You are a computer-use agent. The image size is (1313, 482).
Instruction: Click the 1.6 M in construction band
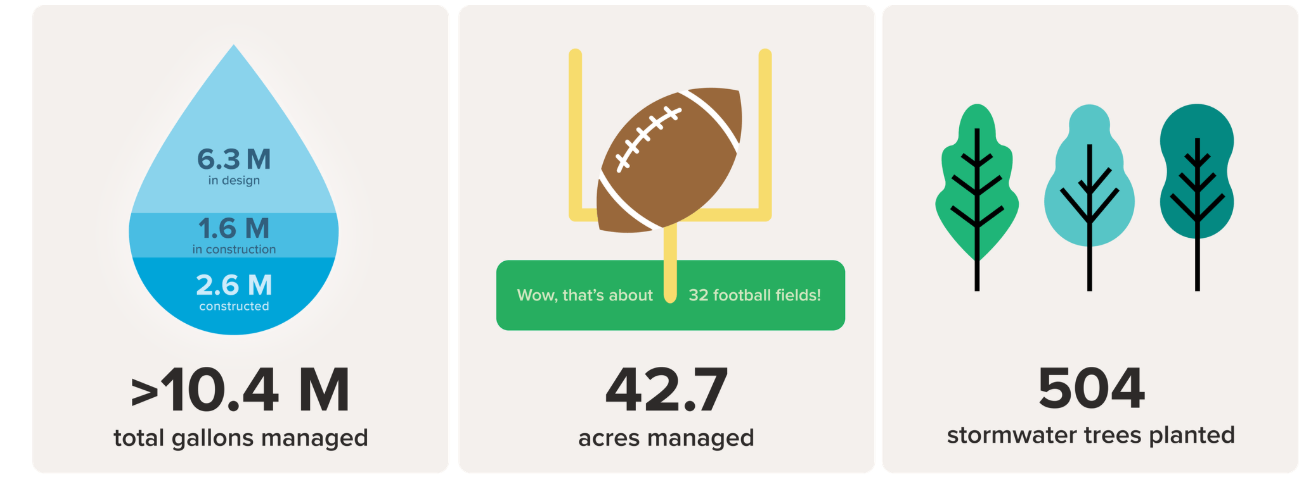pos(234,235)
